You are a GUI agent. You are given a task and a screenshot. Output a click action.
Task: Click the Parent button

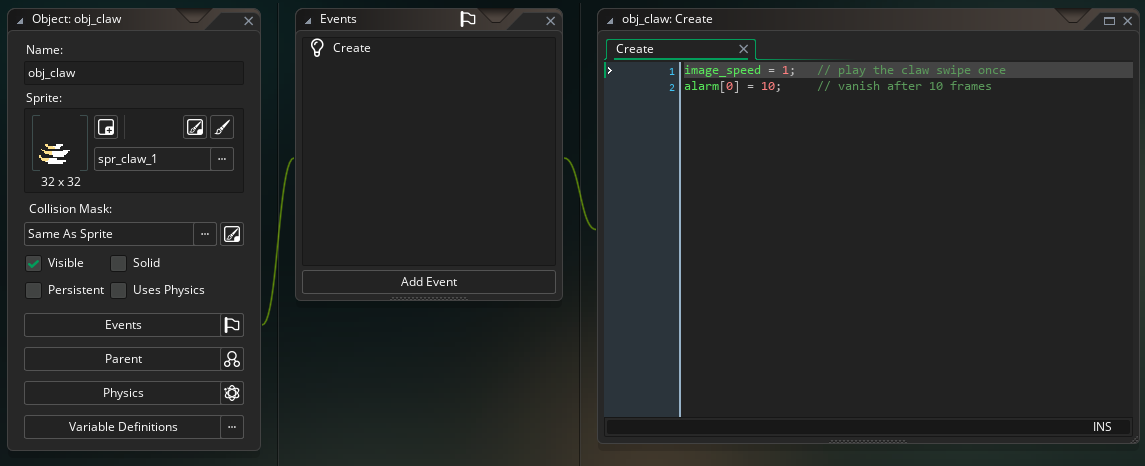click(x=123, y=359)
